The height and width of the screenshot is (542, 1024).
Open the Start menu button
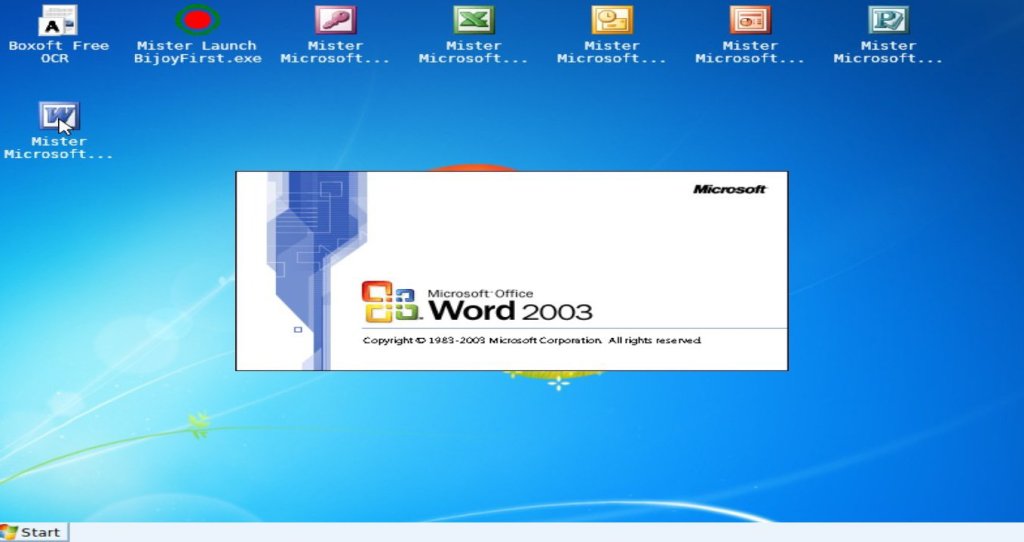click(x=35, y=532)
